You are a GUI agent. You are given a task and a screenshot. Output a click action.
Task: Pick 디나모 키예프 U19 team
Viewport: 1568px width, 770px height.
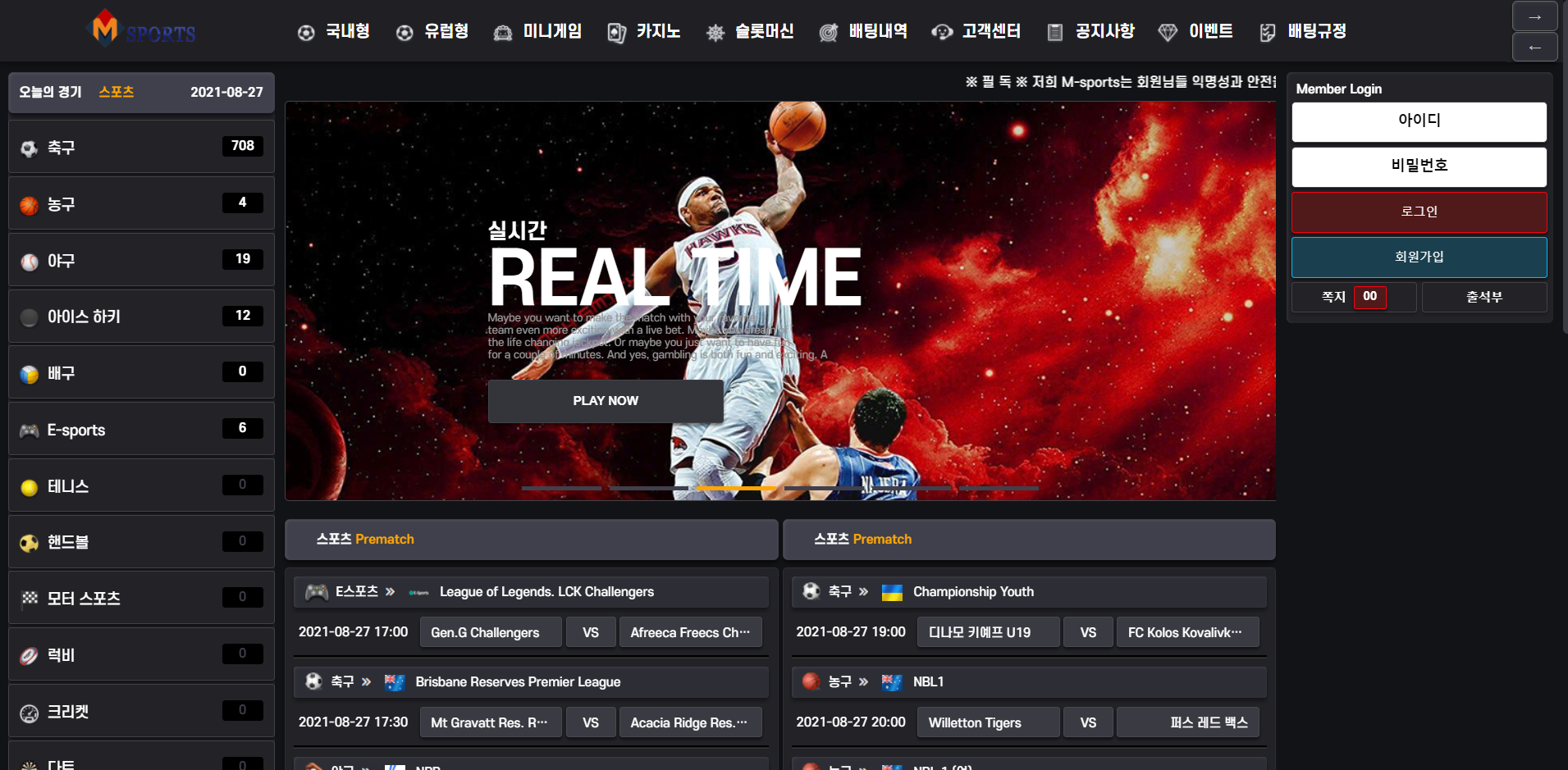(x=988, y=632)
